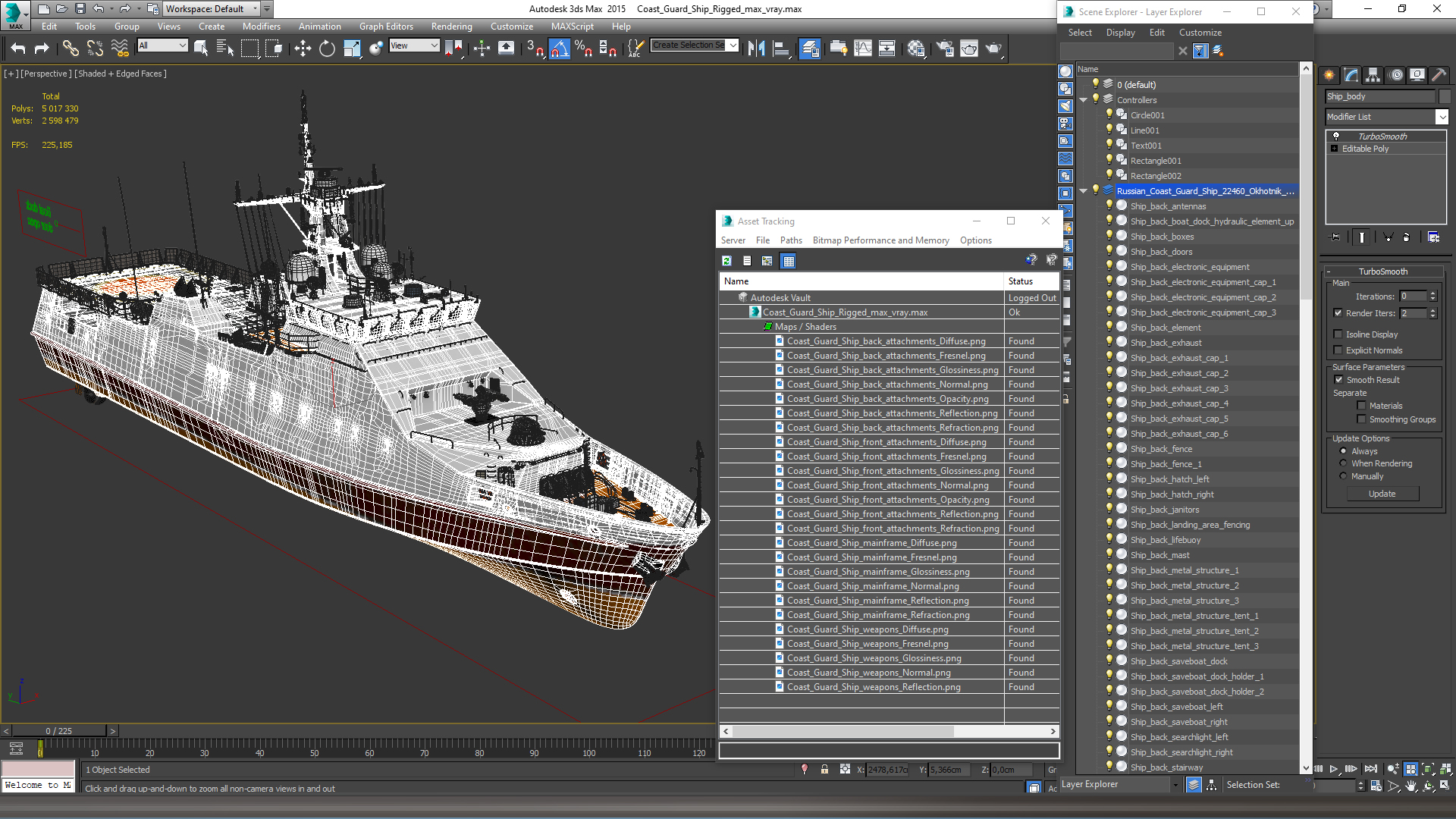Open Bitmap Performance and Memory menu
The width and height of the screenshot is (1456, 819).
880,240
